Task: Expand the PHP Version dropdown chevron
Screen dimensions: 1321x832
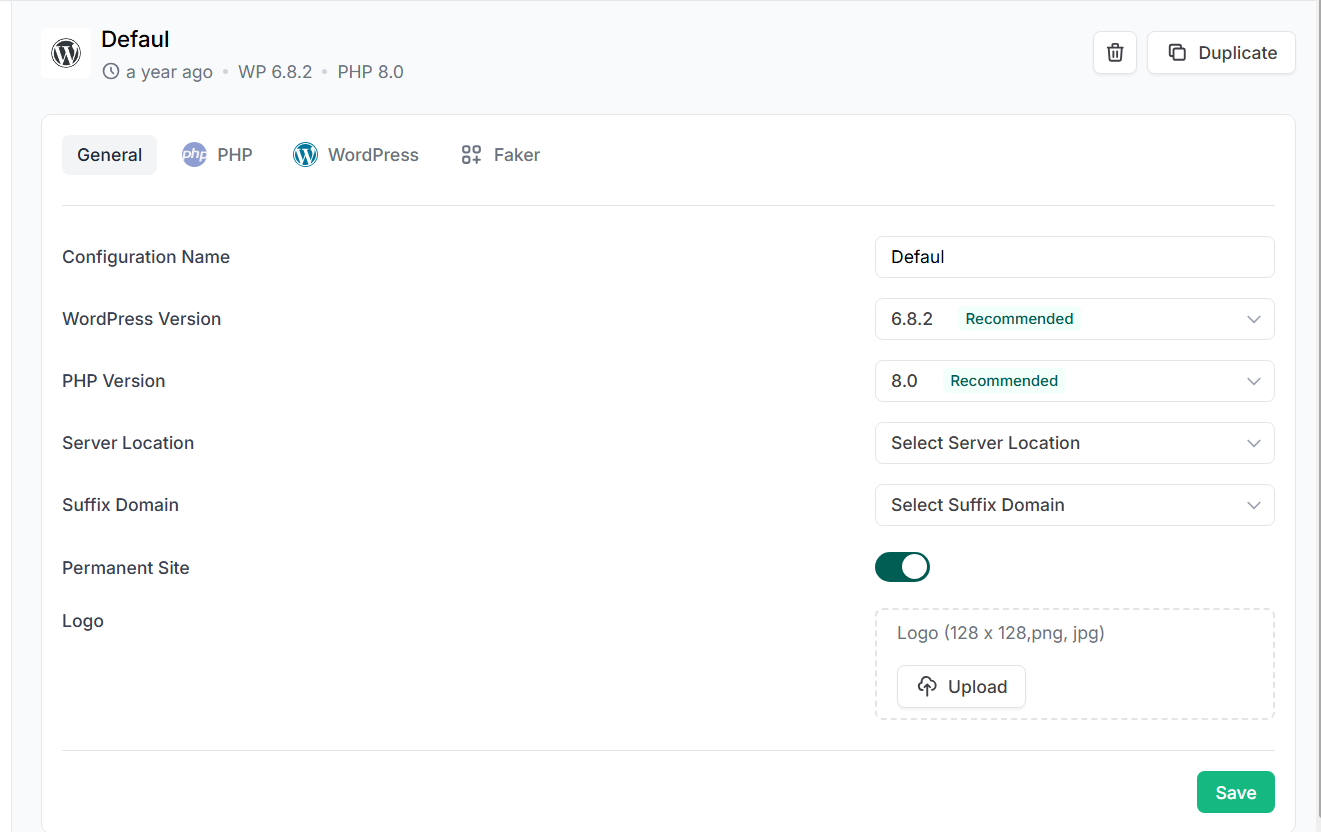Action: pos(1253,381)
